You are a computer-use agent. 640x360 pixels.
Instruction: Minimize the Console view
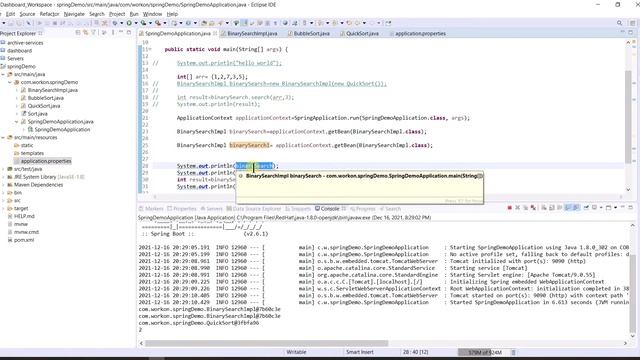pyautogui.click(x=622, y=207)
